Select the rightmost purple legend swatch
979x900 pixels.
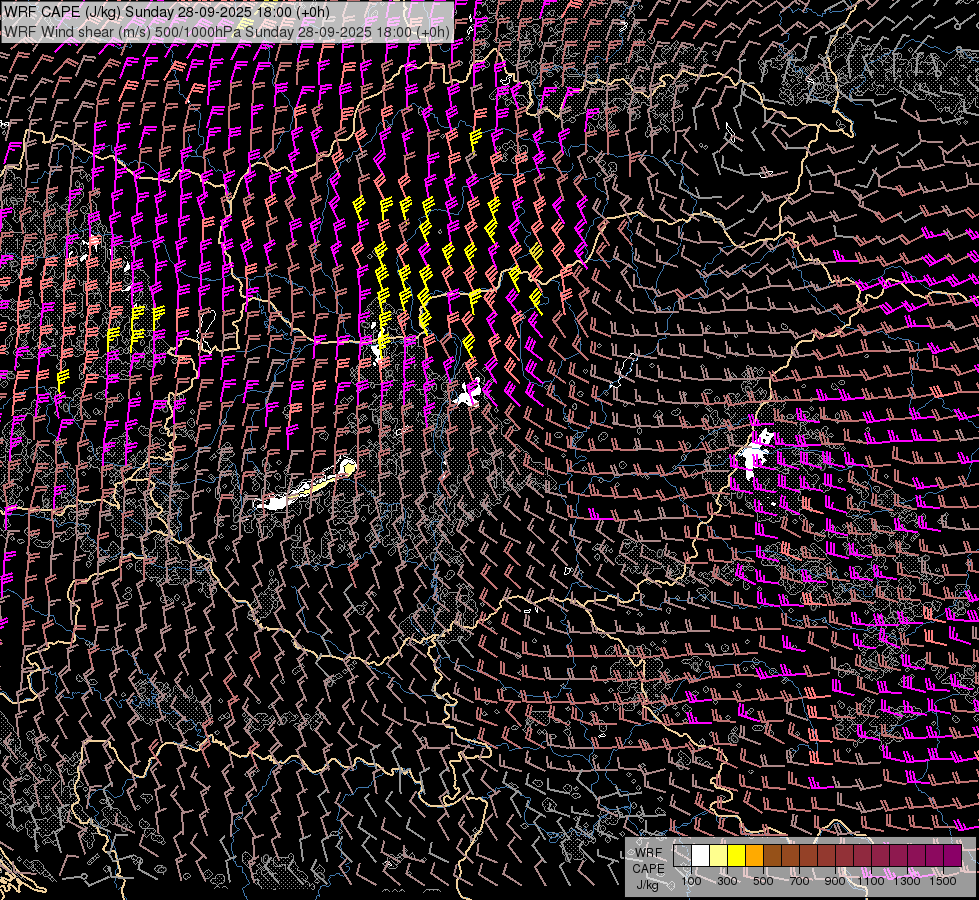[953, 855]
